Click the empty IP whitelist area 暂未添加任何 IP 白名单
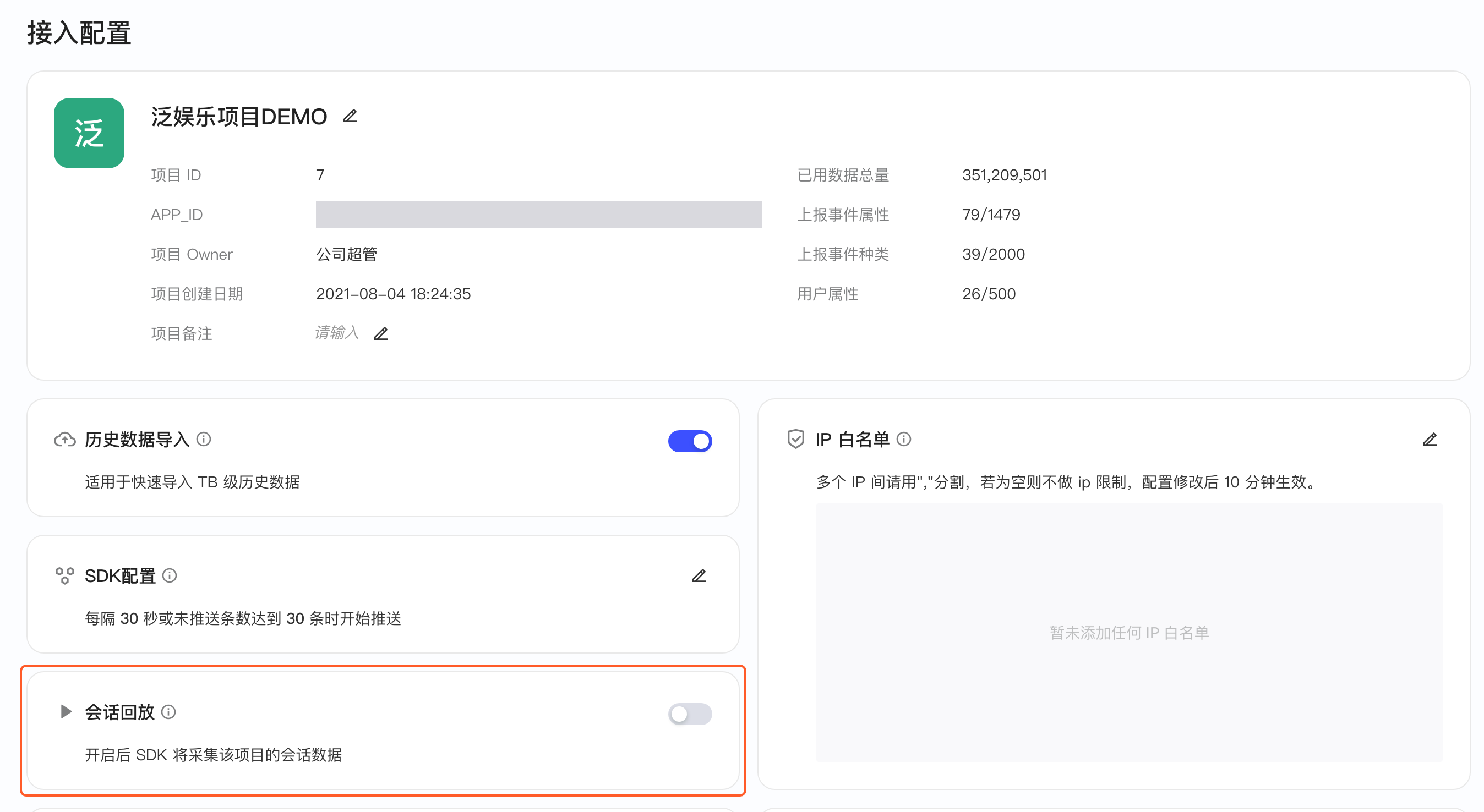Viewport: 1484px width, 812px height. click(x=1129, y=632)
